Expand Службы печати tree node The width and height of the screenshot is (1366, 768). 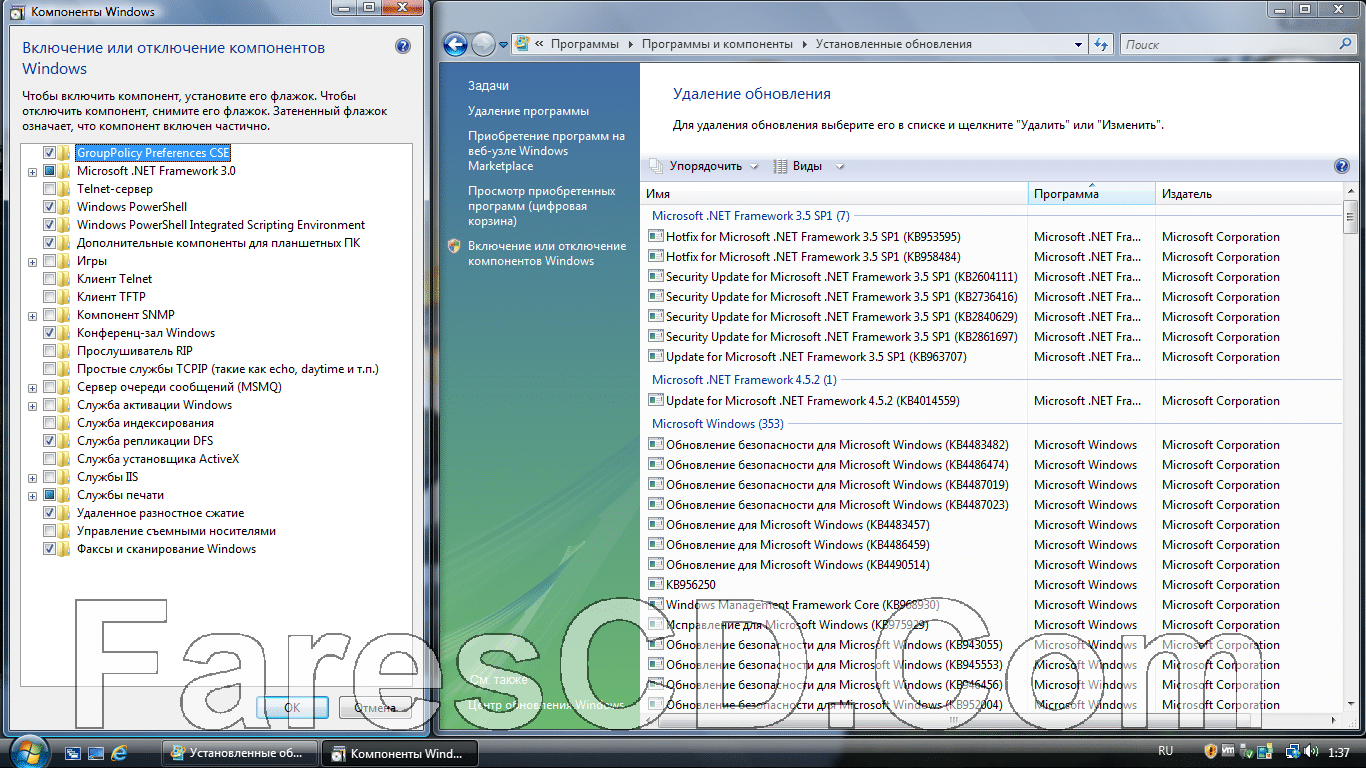[x=33, y=496]
